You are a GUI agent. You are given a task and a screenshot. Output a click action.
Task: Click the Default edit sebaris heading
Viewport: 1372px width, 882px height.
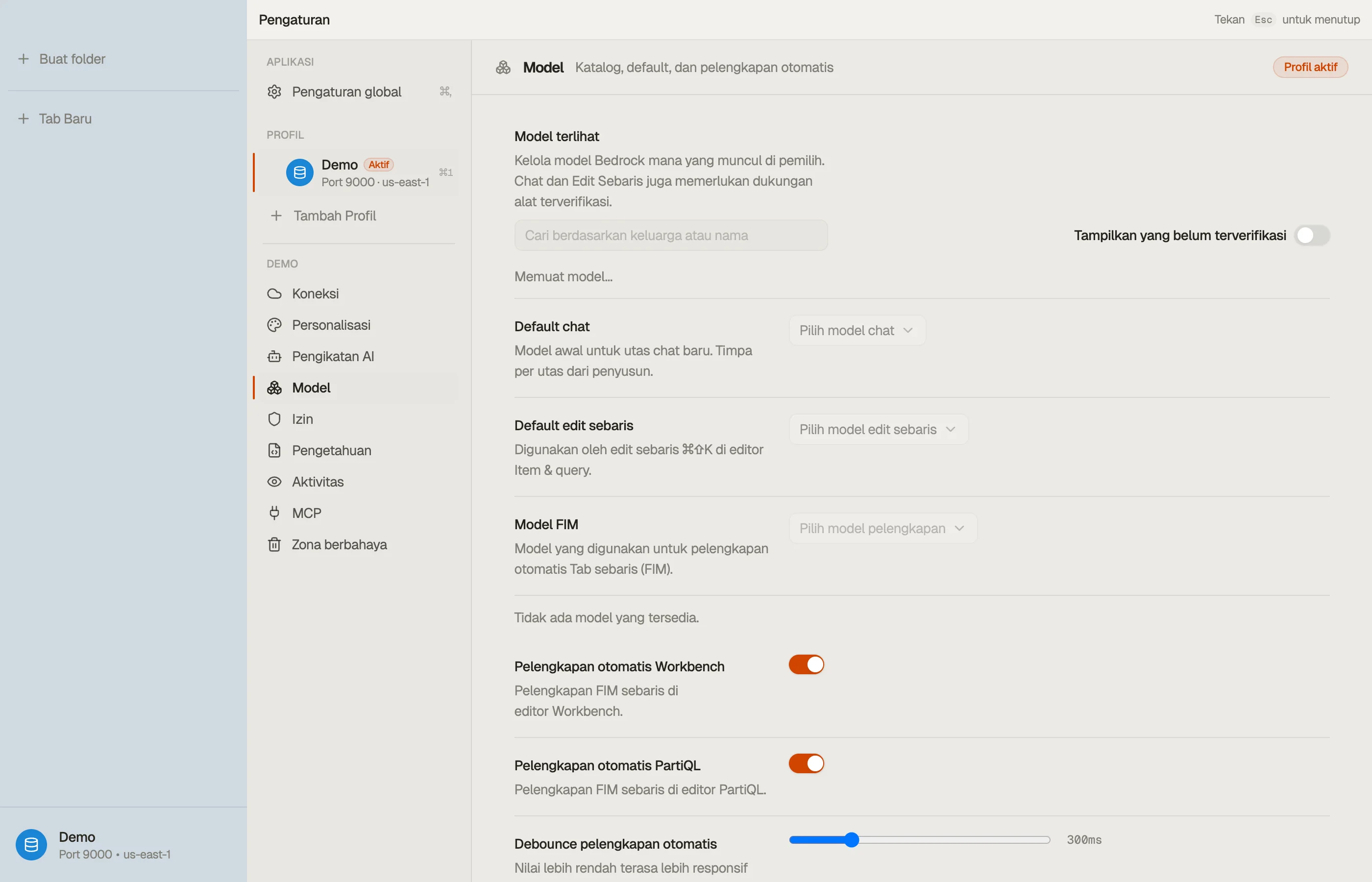(574, 426)
